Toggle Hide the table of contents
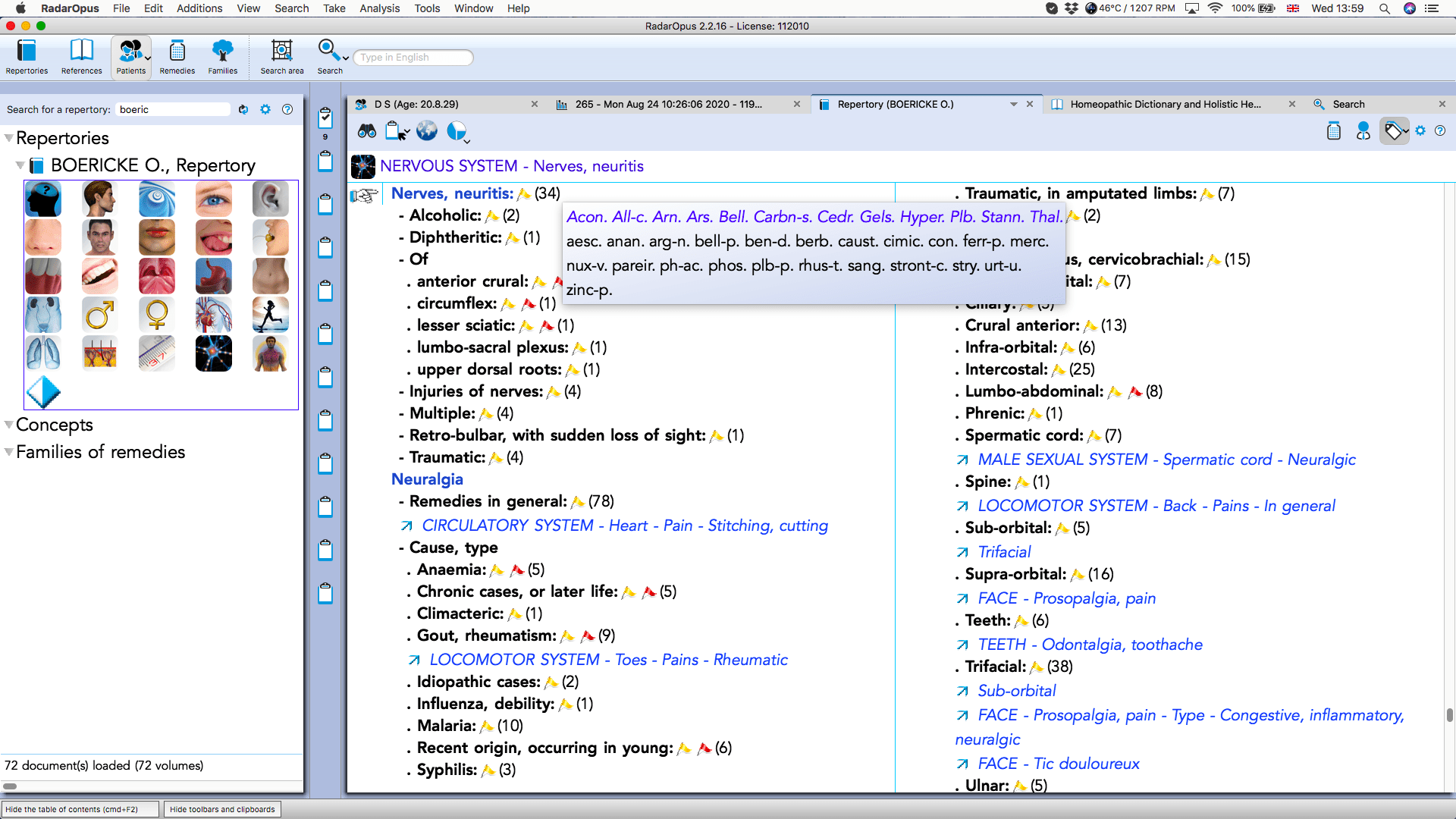The image size is (1456, 819). (x=80, y=809)
